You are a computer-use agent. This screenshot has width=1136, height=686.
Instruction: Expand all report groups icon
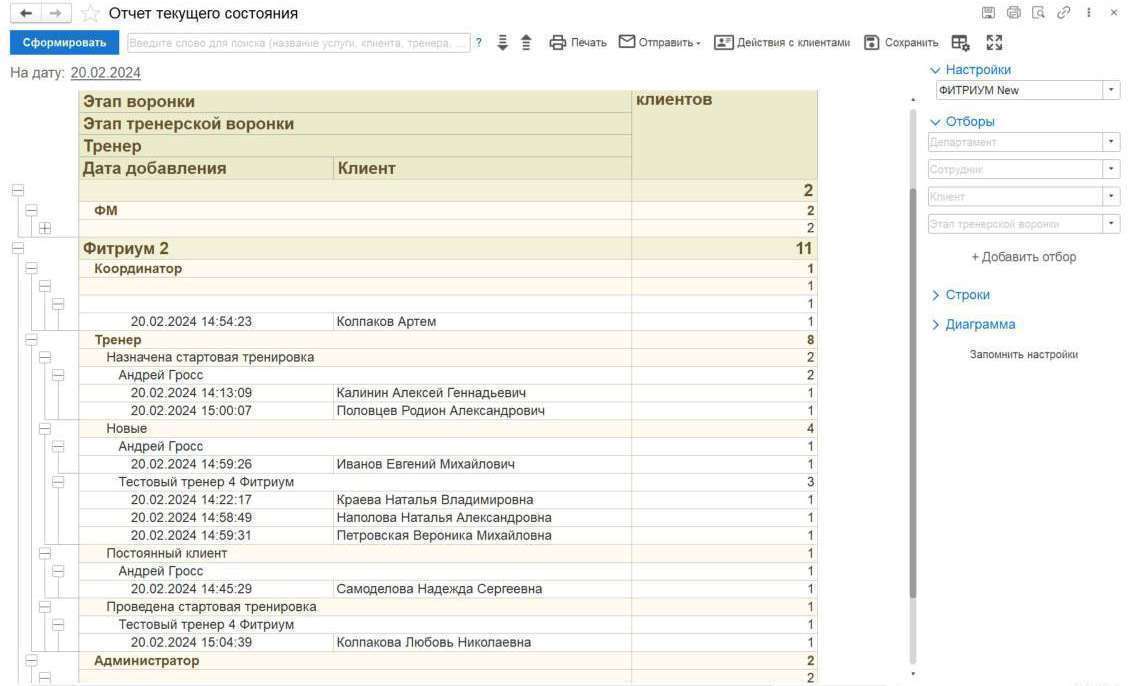click(502, 43)
